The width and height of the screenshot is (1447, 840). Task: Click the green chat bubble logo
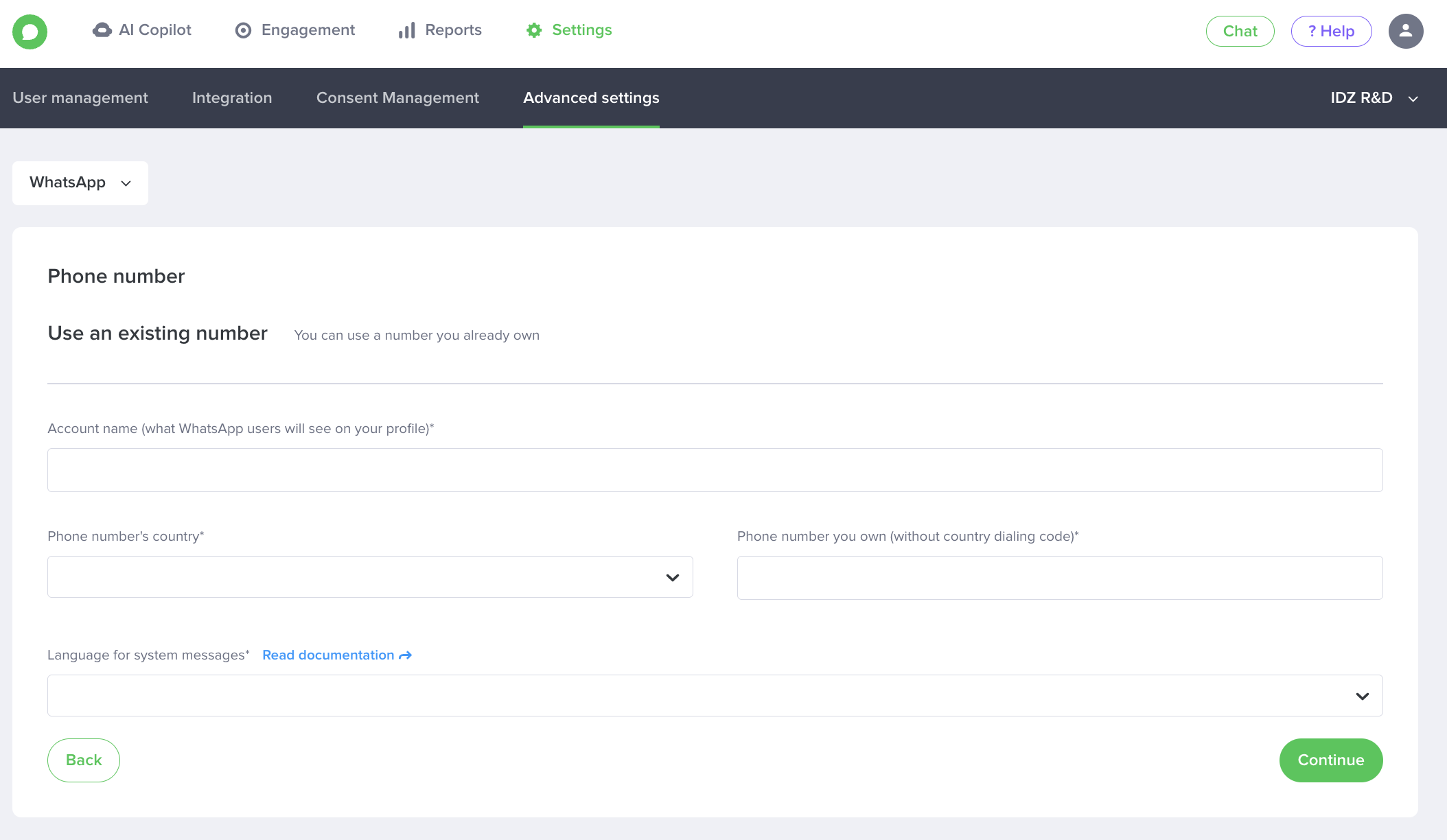click(x=30, y=32)
